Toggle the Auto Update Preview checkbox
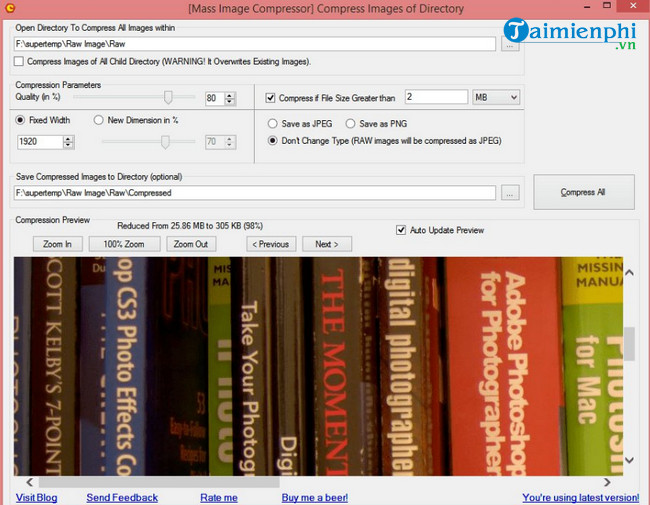 tap(401, 230)
